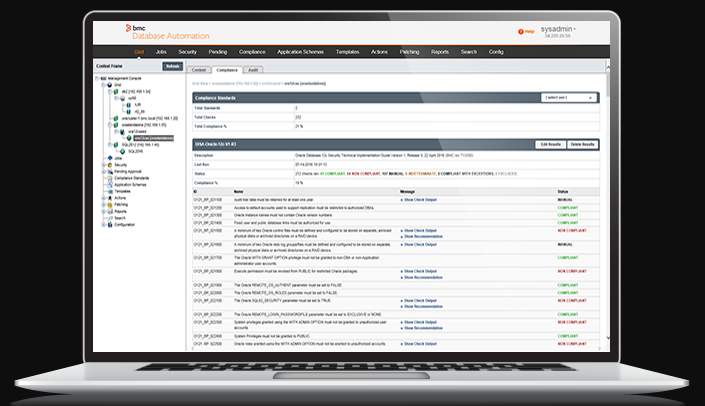Image resolution: width=705 pixels, height=406 pixels.
Task: Show Check Output for audit trail retention row
Action: tap(420, 200)
